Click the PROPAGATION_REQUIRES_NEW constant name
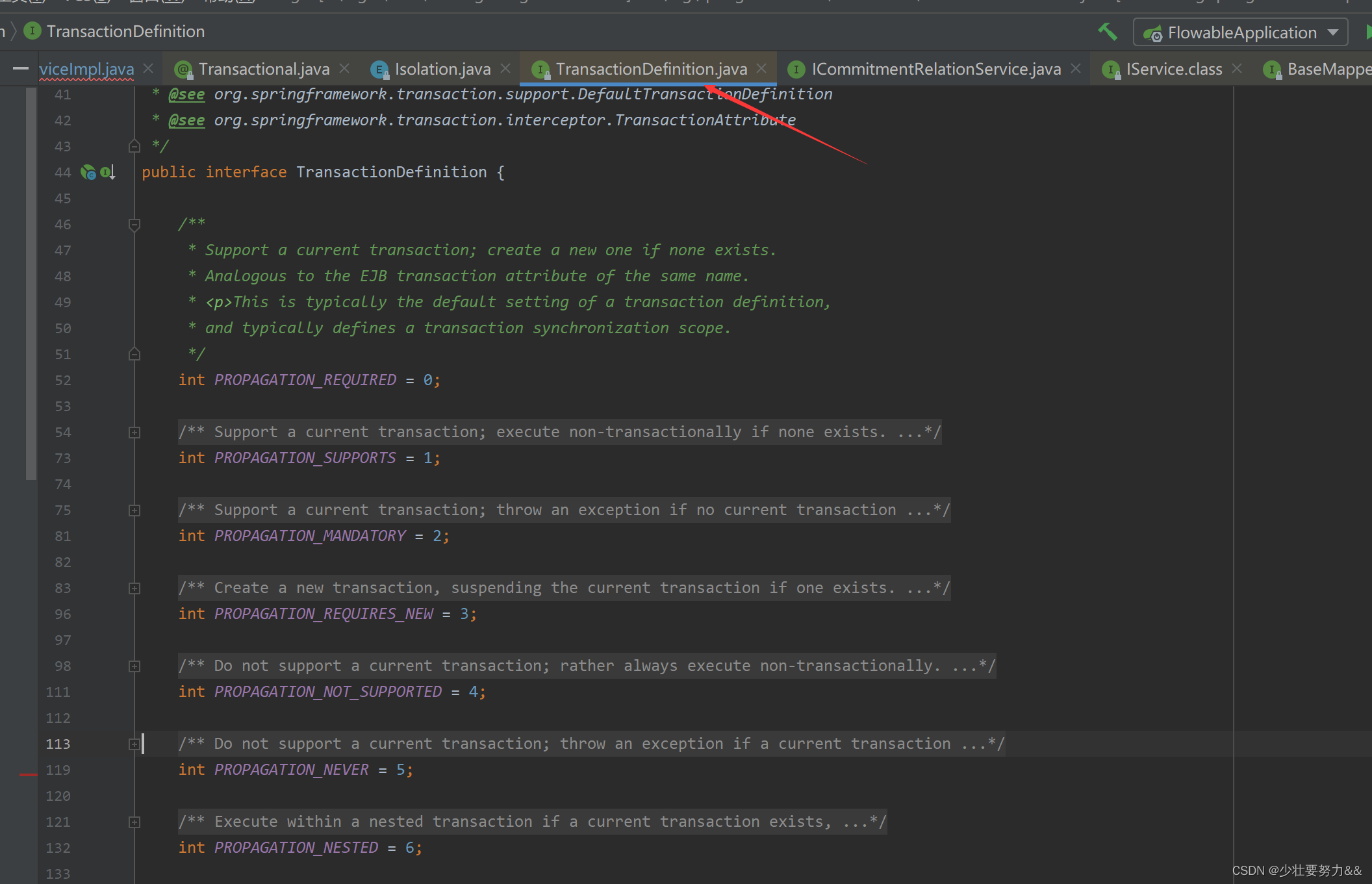This screenshot has width=1372, height=884. [x=324, y=614]
